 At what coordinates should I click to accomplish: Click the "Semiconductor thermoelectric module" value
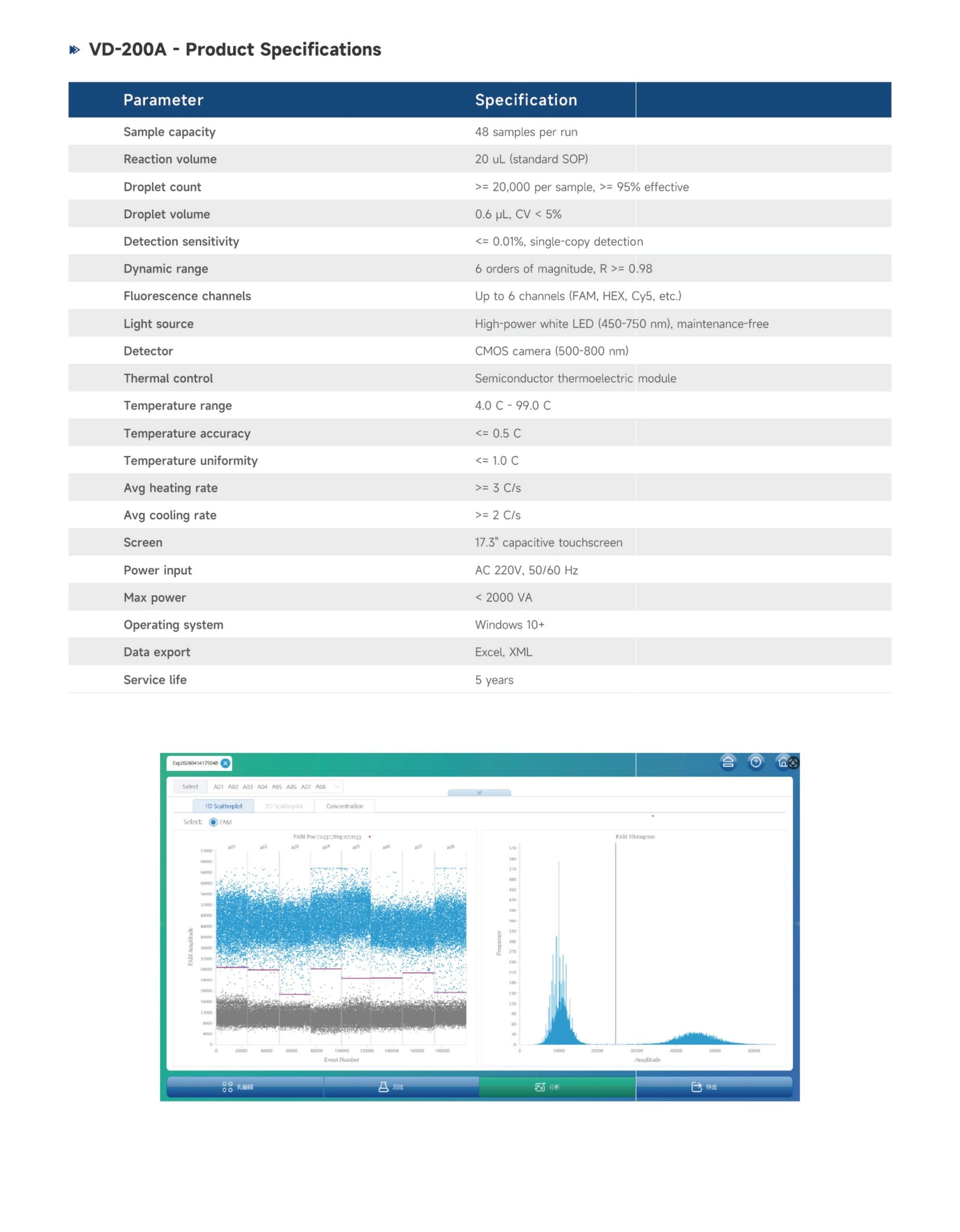click(x=575, y=378)
